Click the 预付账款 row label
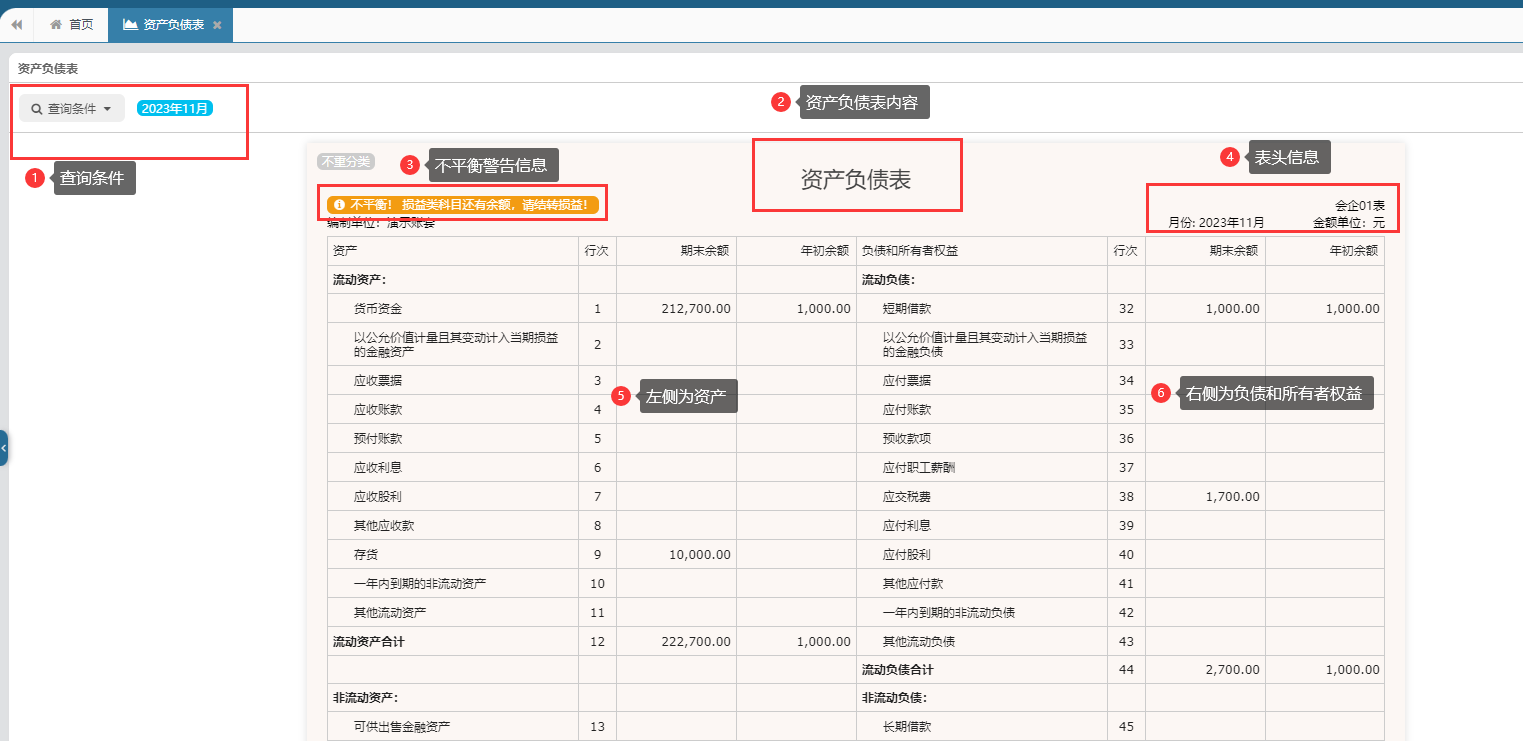This screenshot has width=1523, height=741. click(x=378, y=438)
